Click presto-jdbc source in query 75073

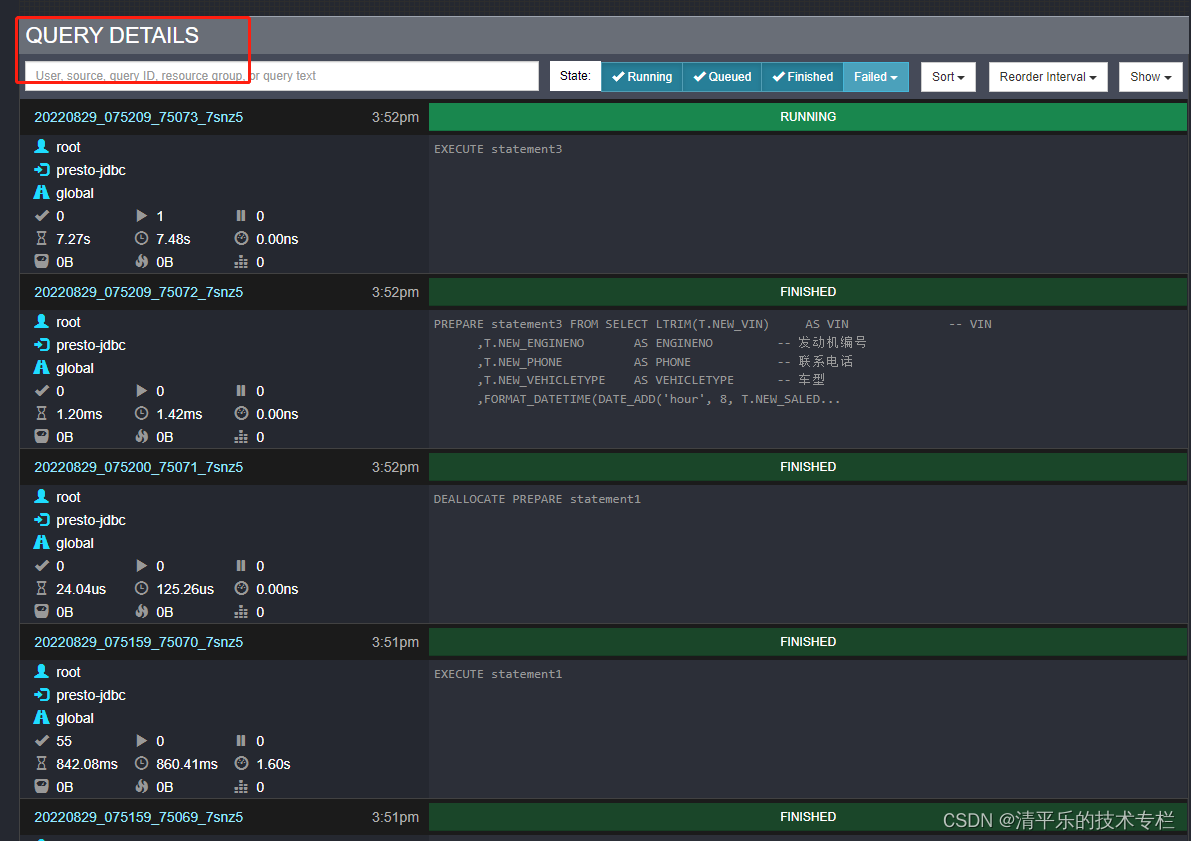[x=90, y=170]
